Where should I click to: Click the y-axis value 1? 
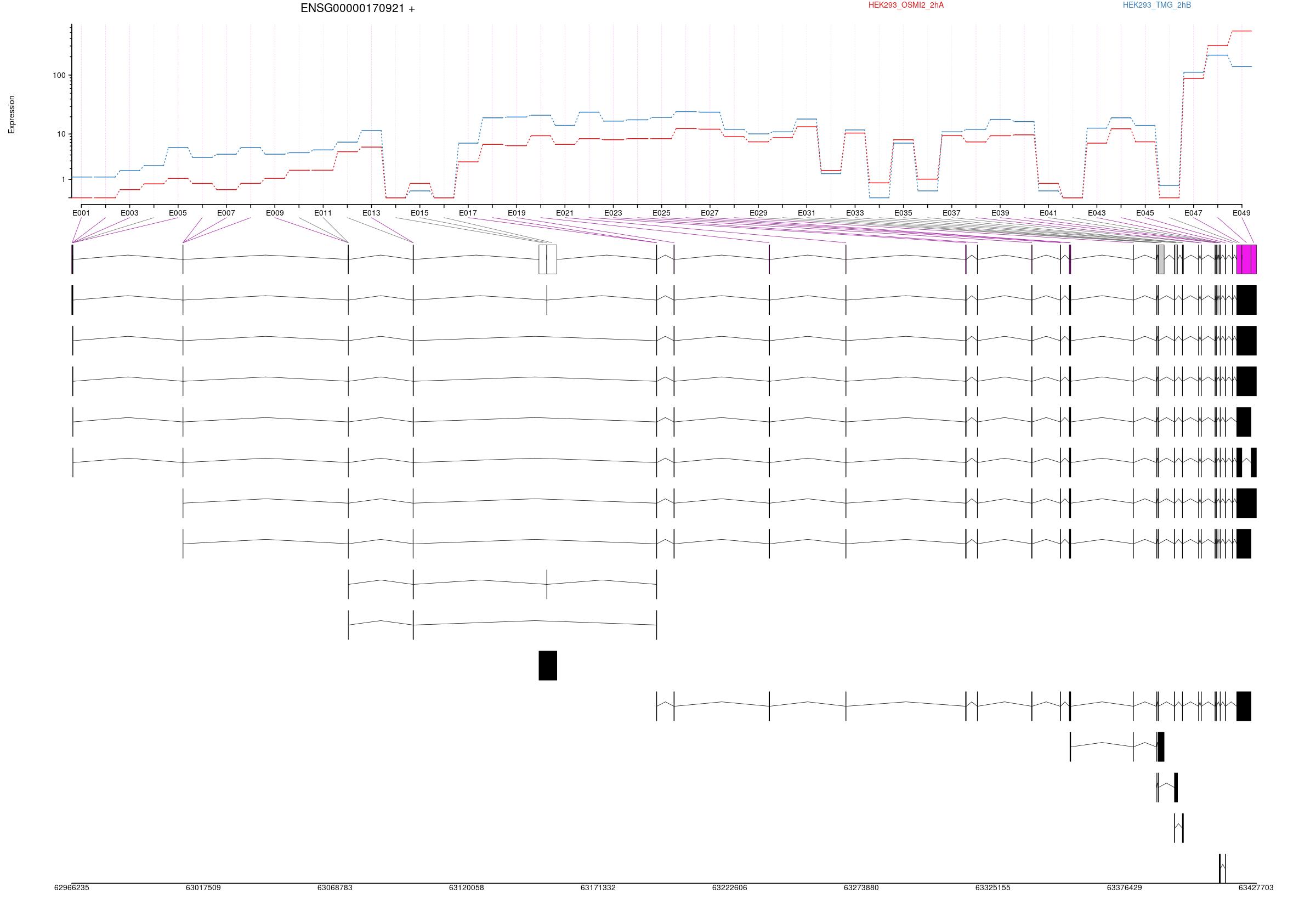[x=64, y=179]
